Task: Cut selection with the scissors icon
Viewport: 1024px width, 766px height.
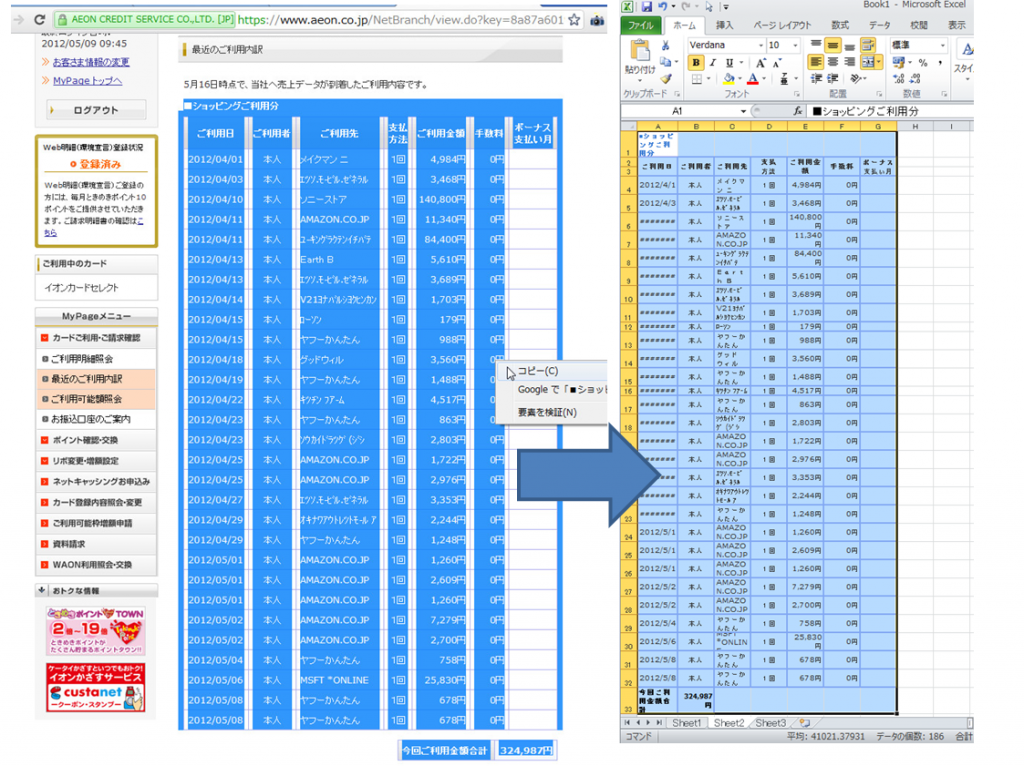Action: click(665, 45)
